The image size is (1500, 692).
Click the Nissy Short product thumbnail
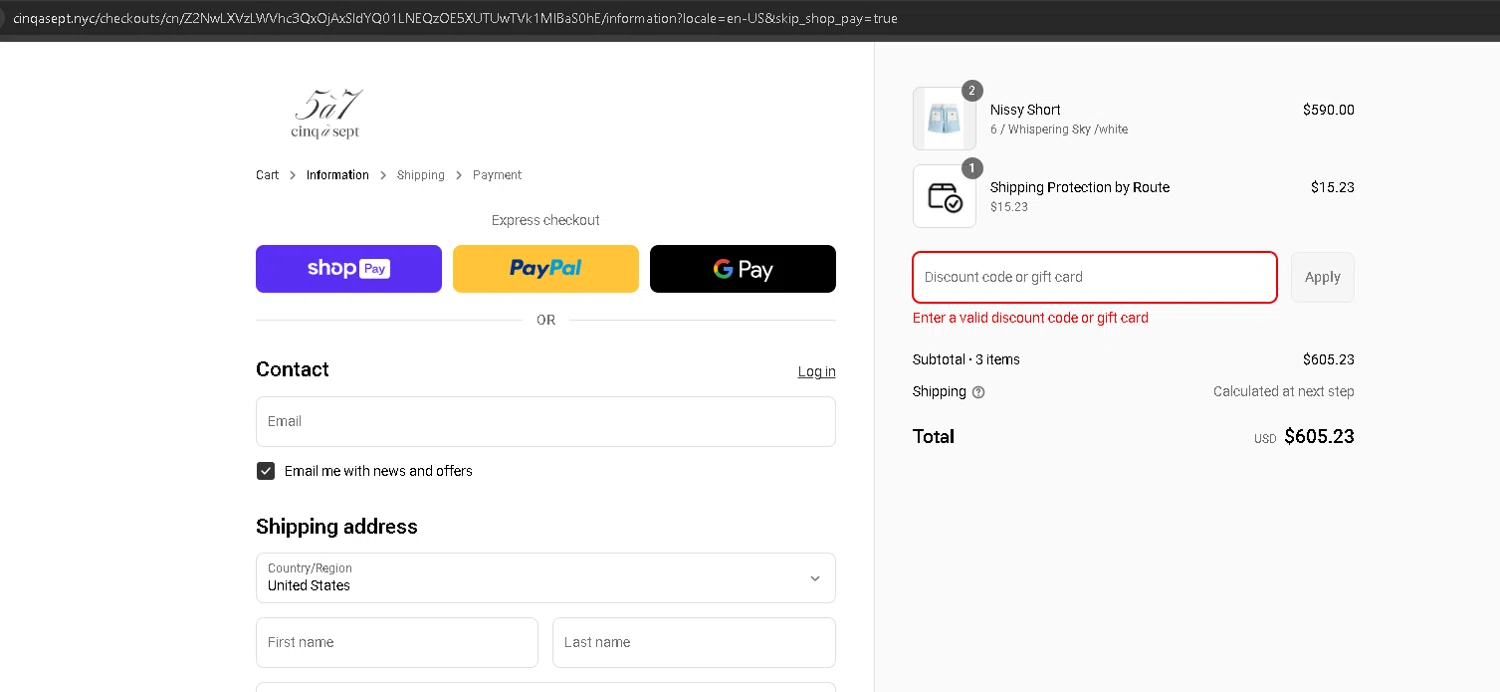944,118
